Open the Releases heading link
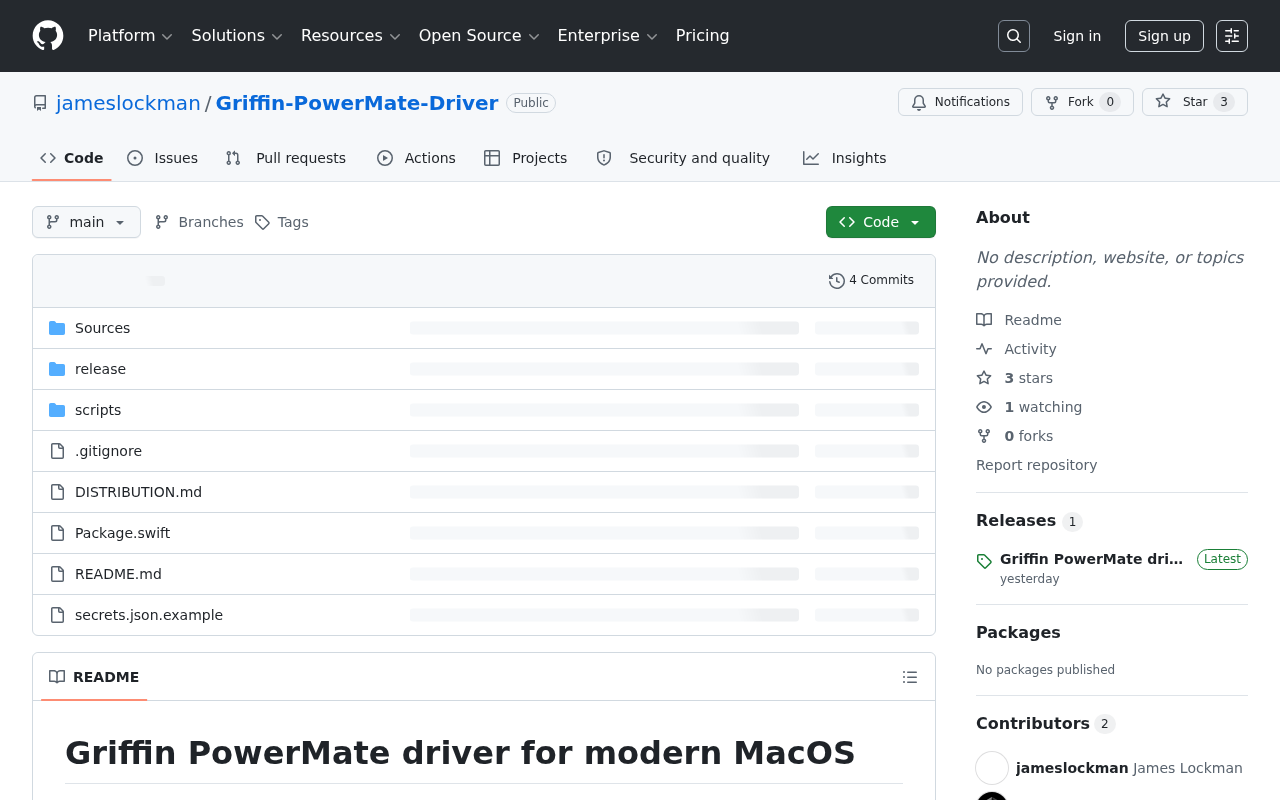Image resolution: width=1280 pixels, height=800 pixels. tap(1029, 521)
